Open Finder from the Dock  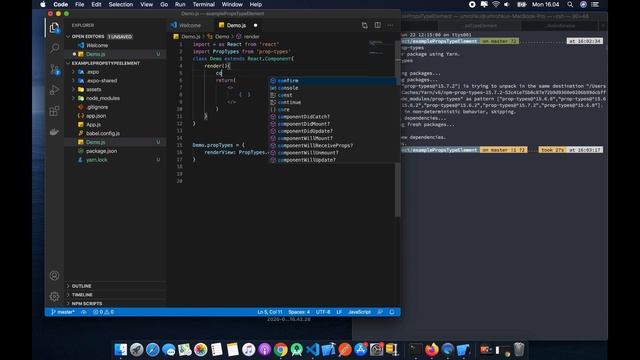121,350
